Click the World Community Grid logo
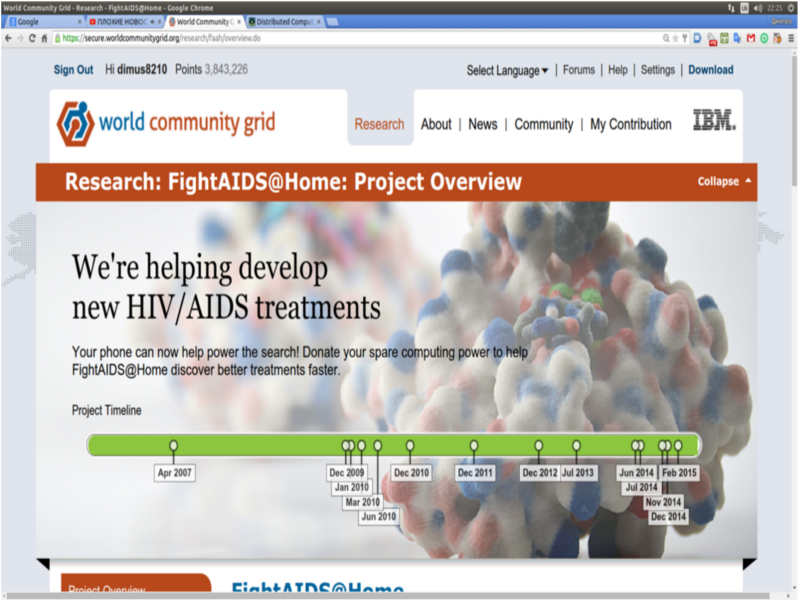This screenshot has height=600, width=800. (x=166, y=123)
